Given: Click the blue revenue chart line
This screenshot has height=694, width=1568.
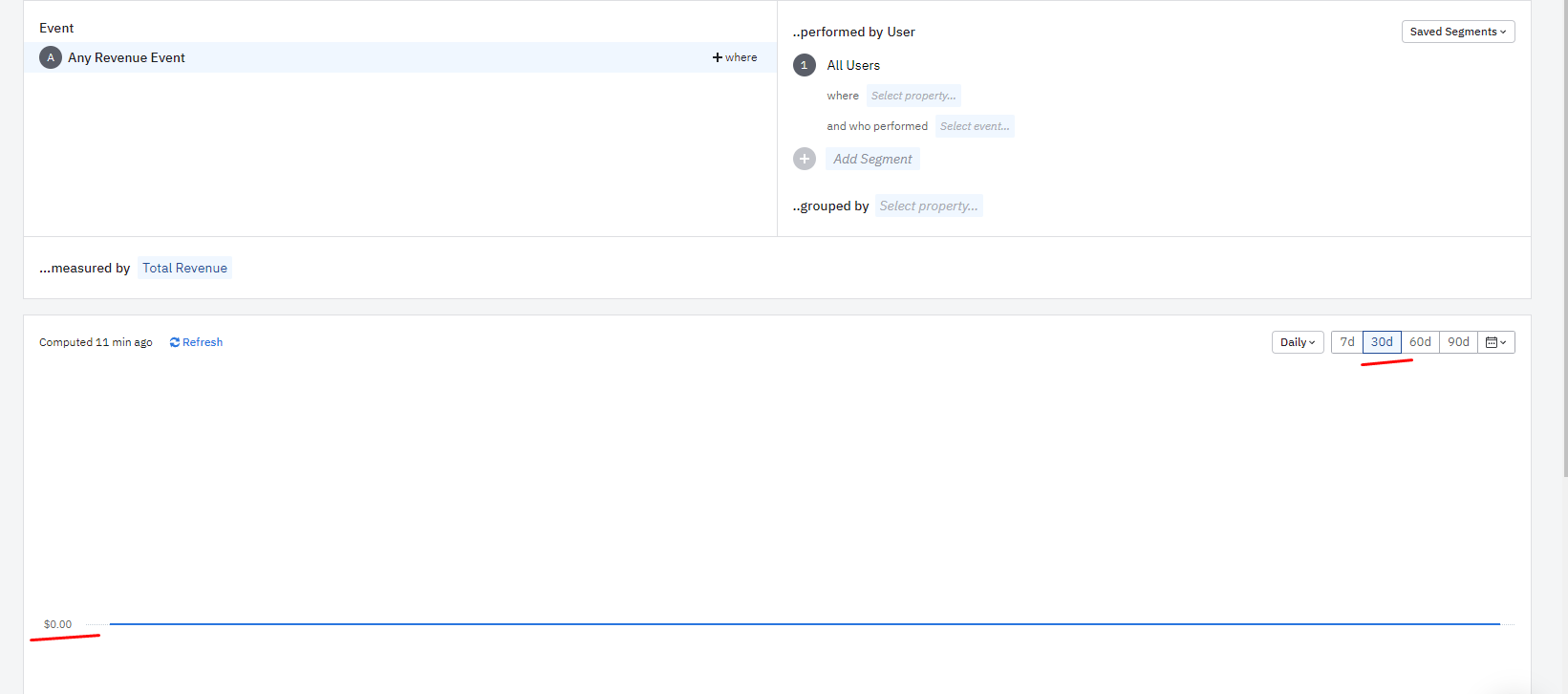Looking at the screenshot, I should click(x=805, y=624).
